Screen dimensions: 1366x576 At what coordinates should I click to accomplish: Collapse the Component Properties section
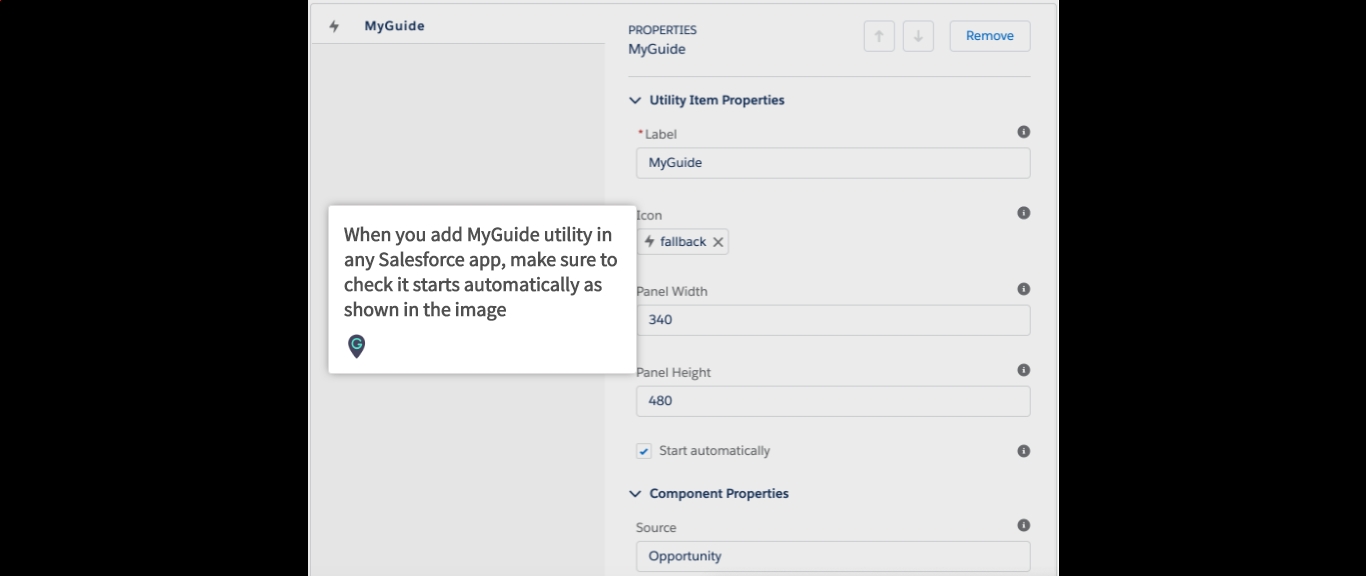point(635,494)
